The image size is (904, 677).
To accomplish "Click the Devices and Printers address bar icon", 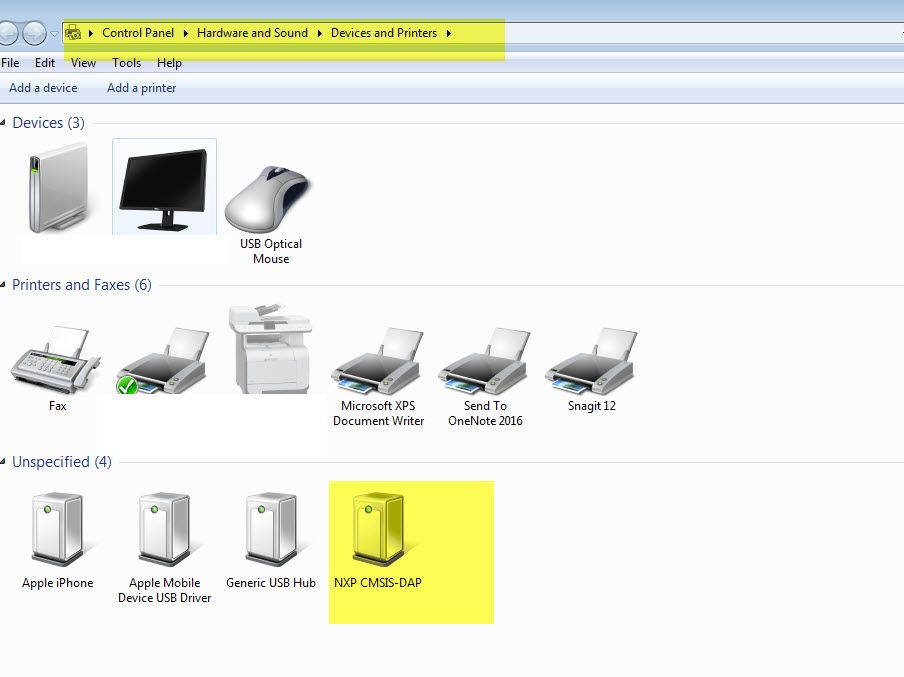I will coord(73,33).
